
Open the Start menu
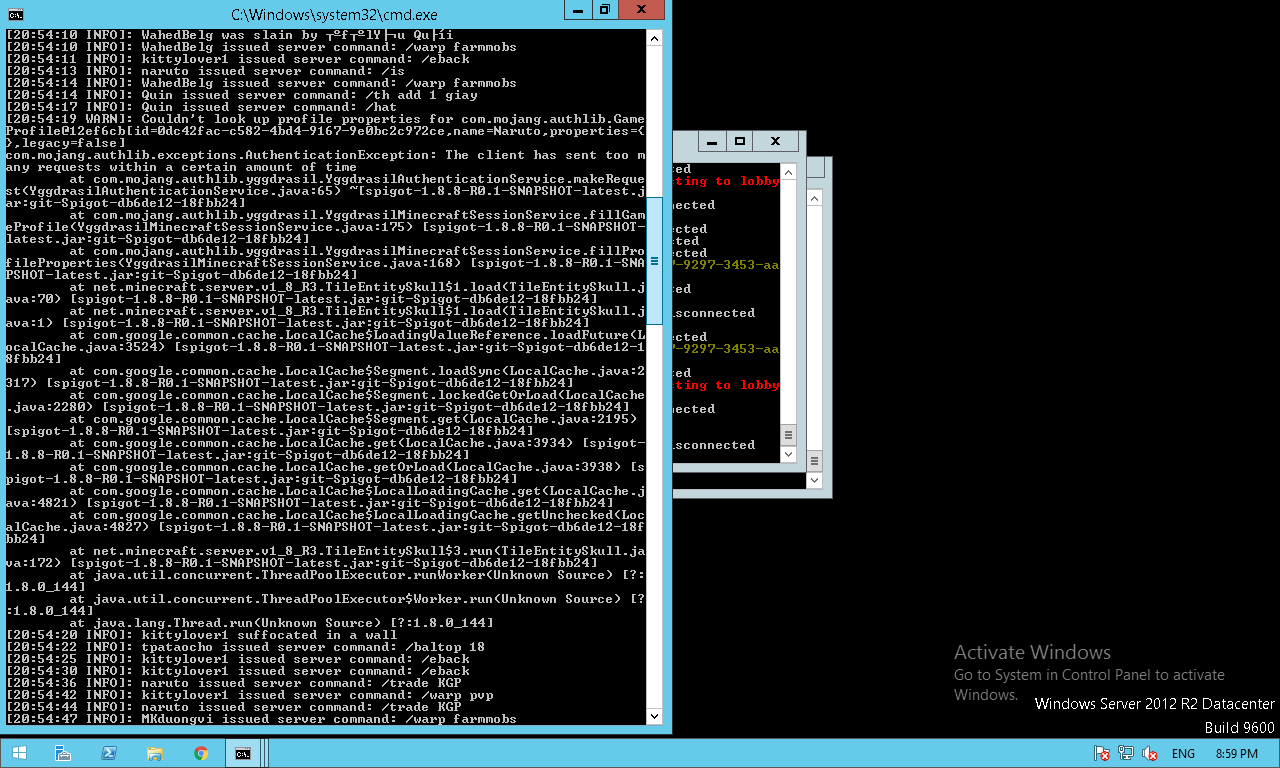click(x=19, y=753)
